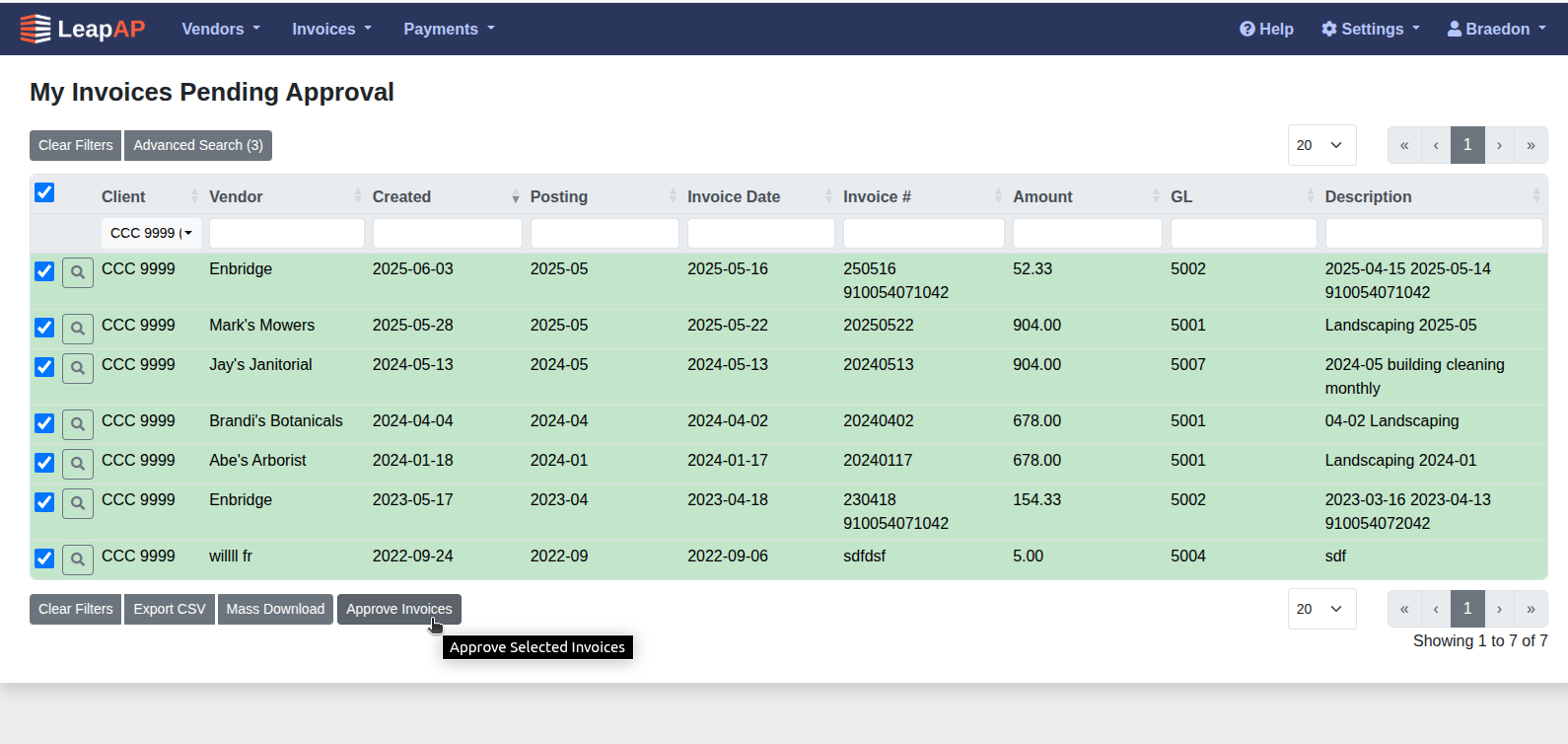Select page 1 in bottom pagination
The width and height of the screenshot is (1568, 744).
pyautogui.click(x=1467, y=609)
